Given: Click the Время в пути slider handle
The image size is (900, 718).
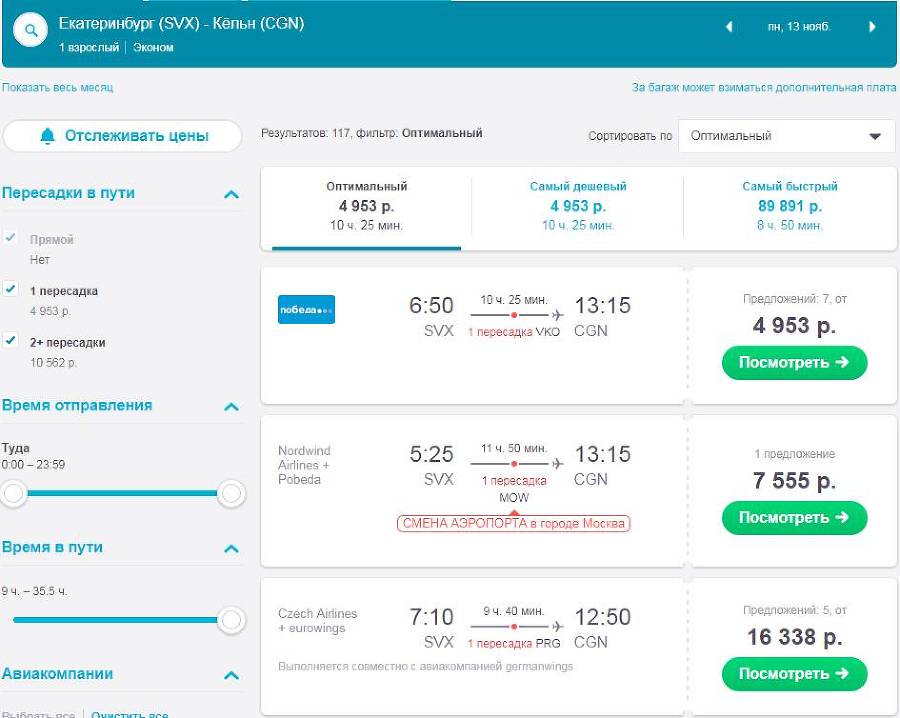Looking at the screenshot, I should point(231,621).
